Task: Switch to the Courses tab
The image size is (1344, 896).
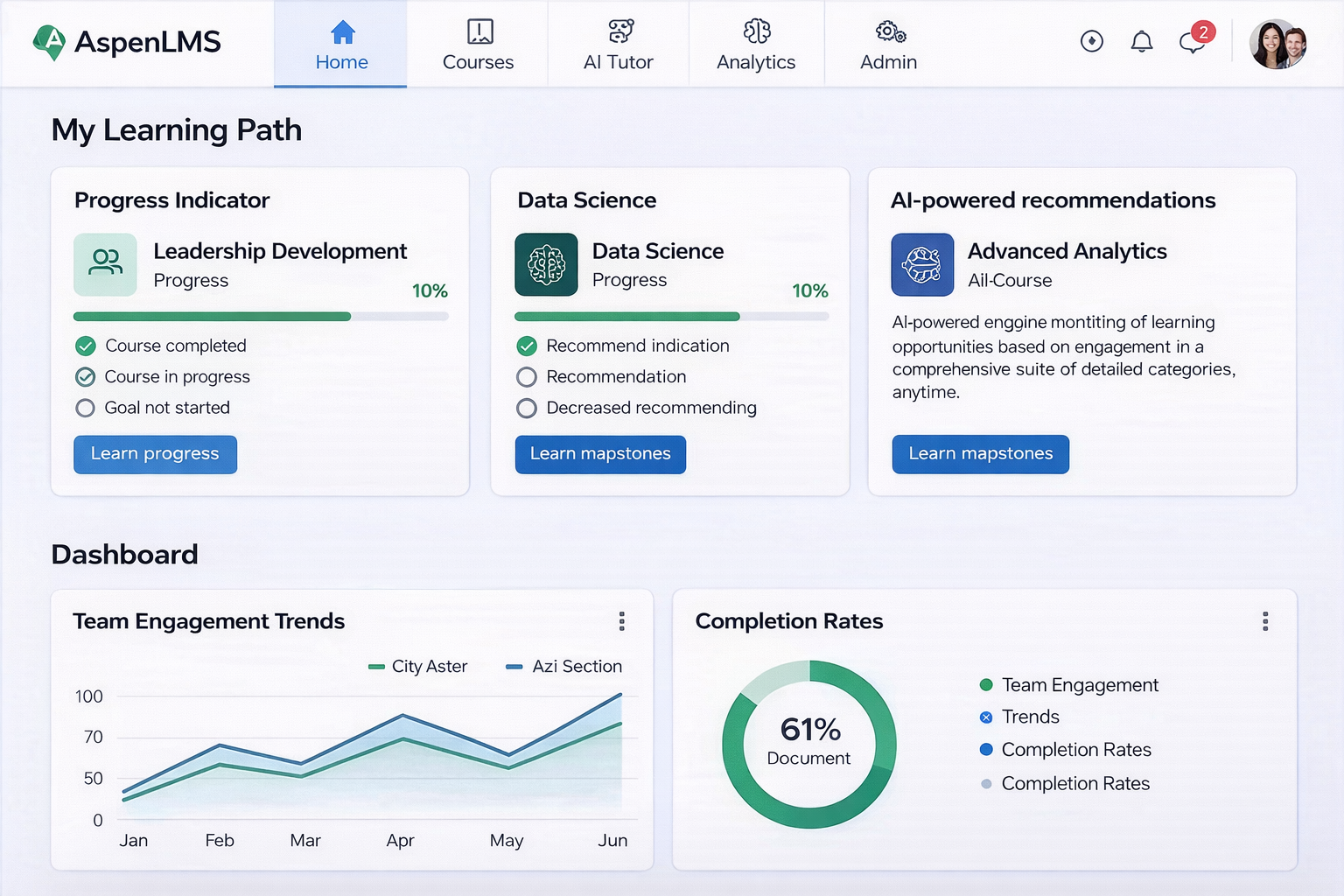Action: pyautogui.click(x=478, y=45)
